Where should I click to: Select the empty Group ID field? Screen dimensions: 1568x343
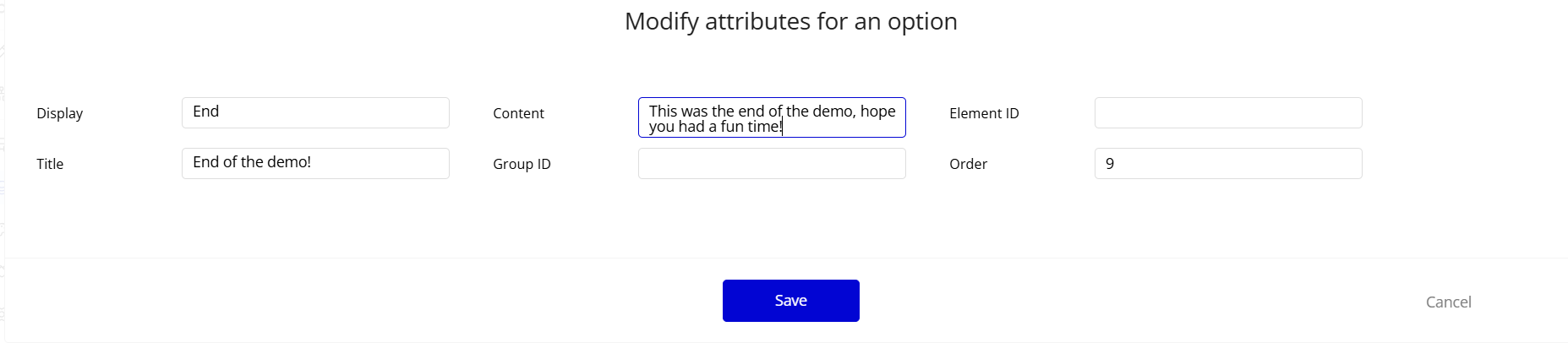pos(771,163)
